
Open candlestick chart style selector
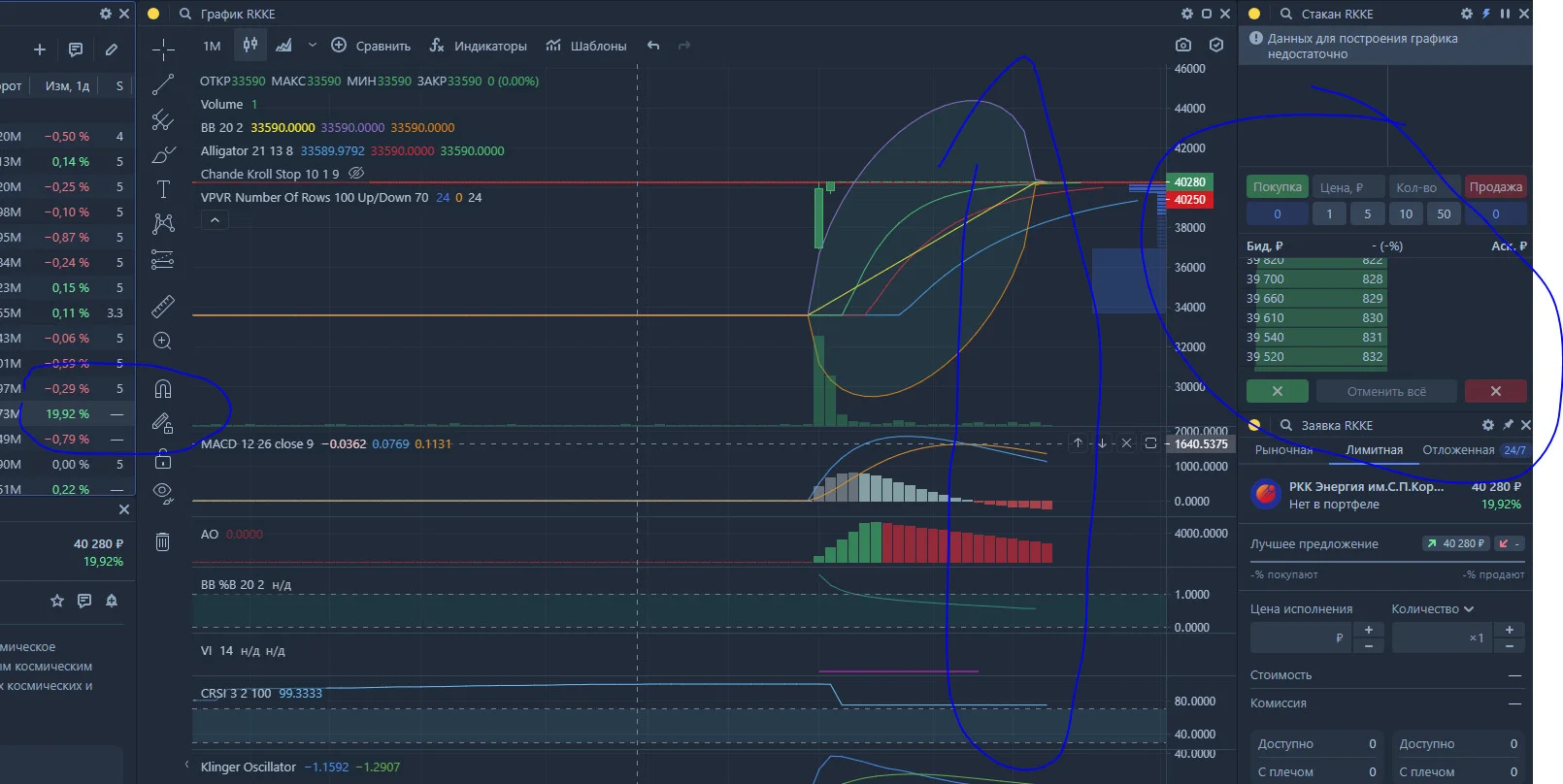tap(250, 45)
